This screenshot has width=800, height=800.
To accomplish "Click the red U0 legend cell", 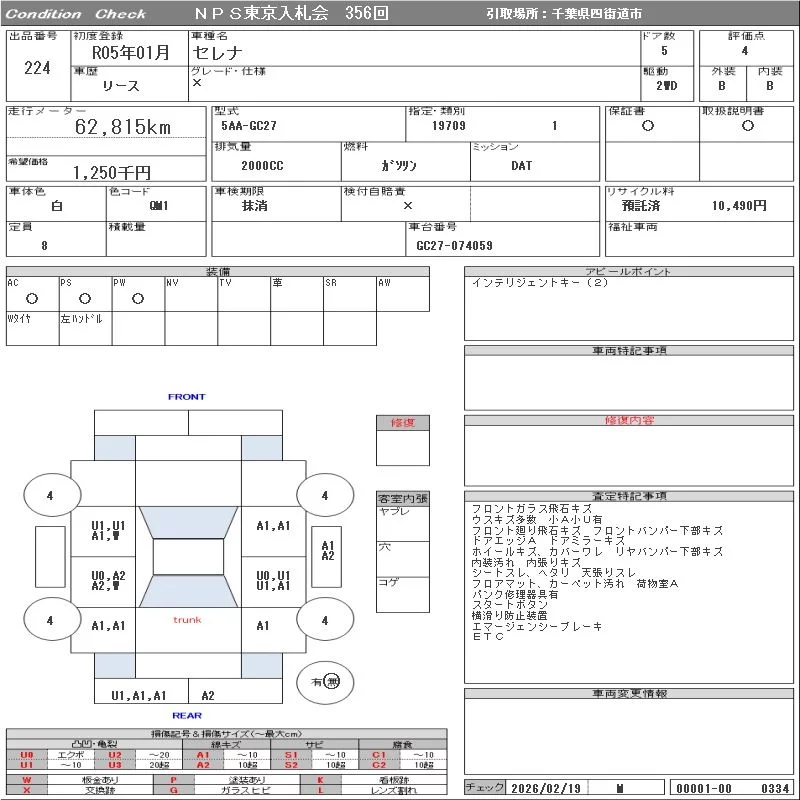I will (27, 755).
